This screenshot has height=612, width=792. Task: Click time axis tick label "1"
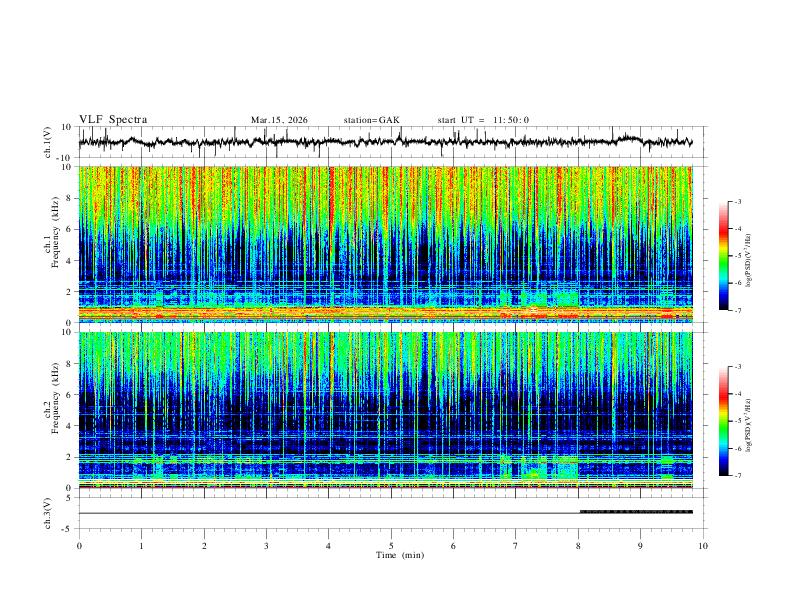click(x=141, y=546)
